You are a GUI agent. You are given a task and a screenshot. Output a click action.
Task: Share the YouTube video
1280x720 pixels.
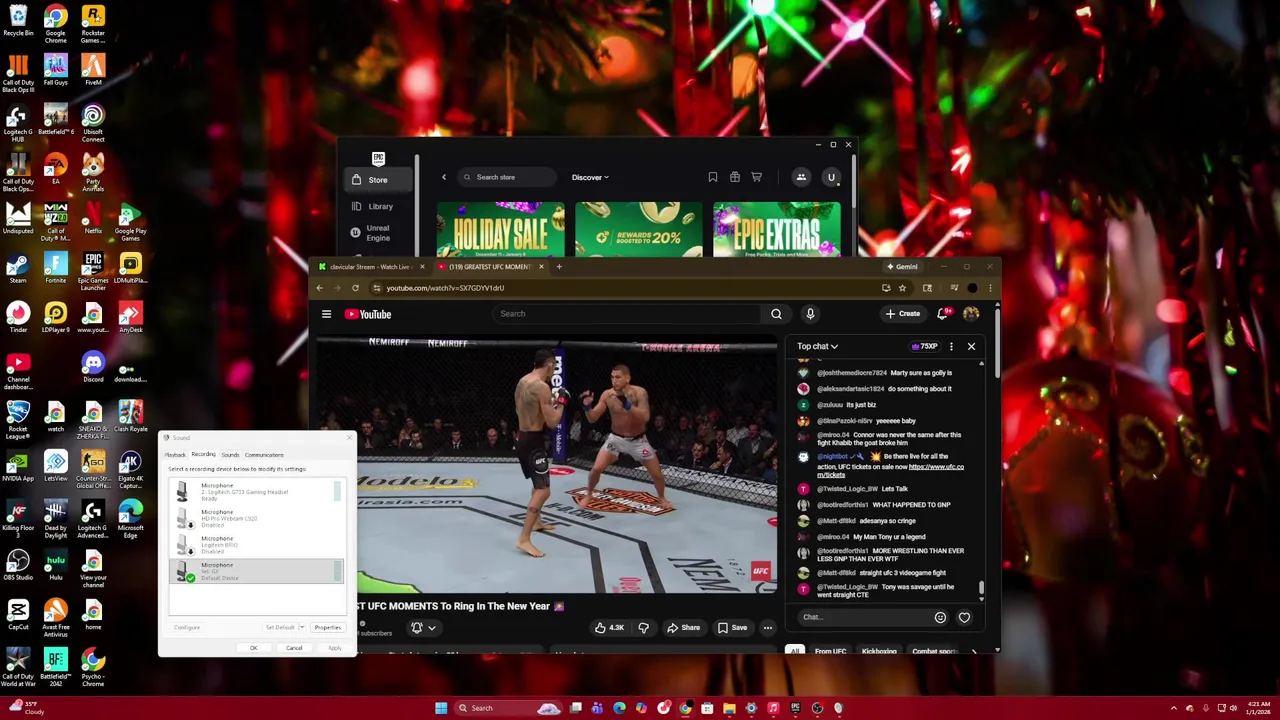(683, 628)
